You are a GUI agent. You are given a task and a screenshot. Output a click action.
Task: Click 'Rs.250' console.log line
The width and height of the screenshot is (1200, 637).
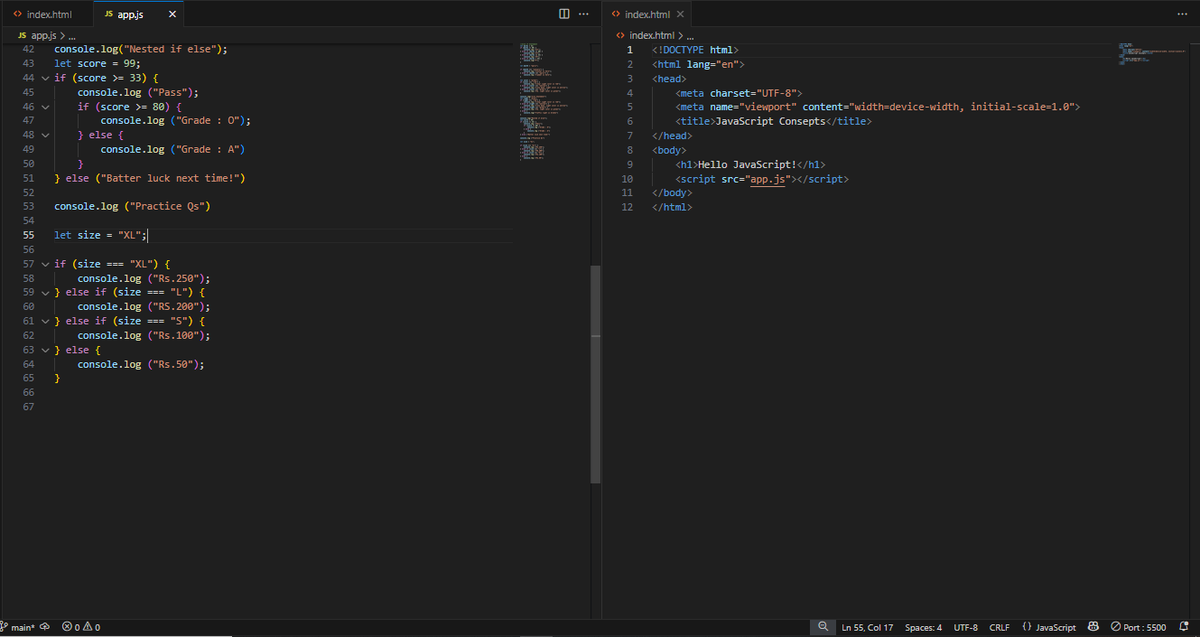pos(145,279)
